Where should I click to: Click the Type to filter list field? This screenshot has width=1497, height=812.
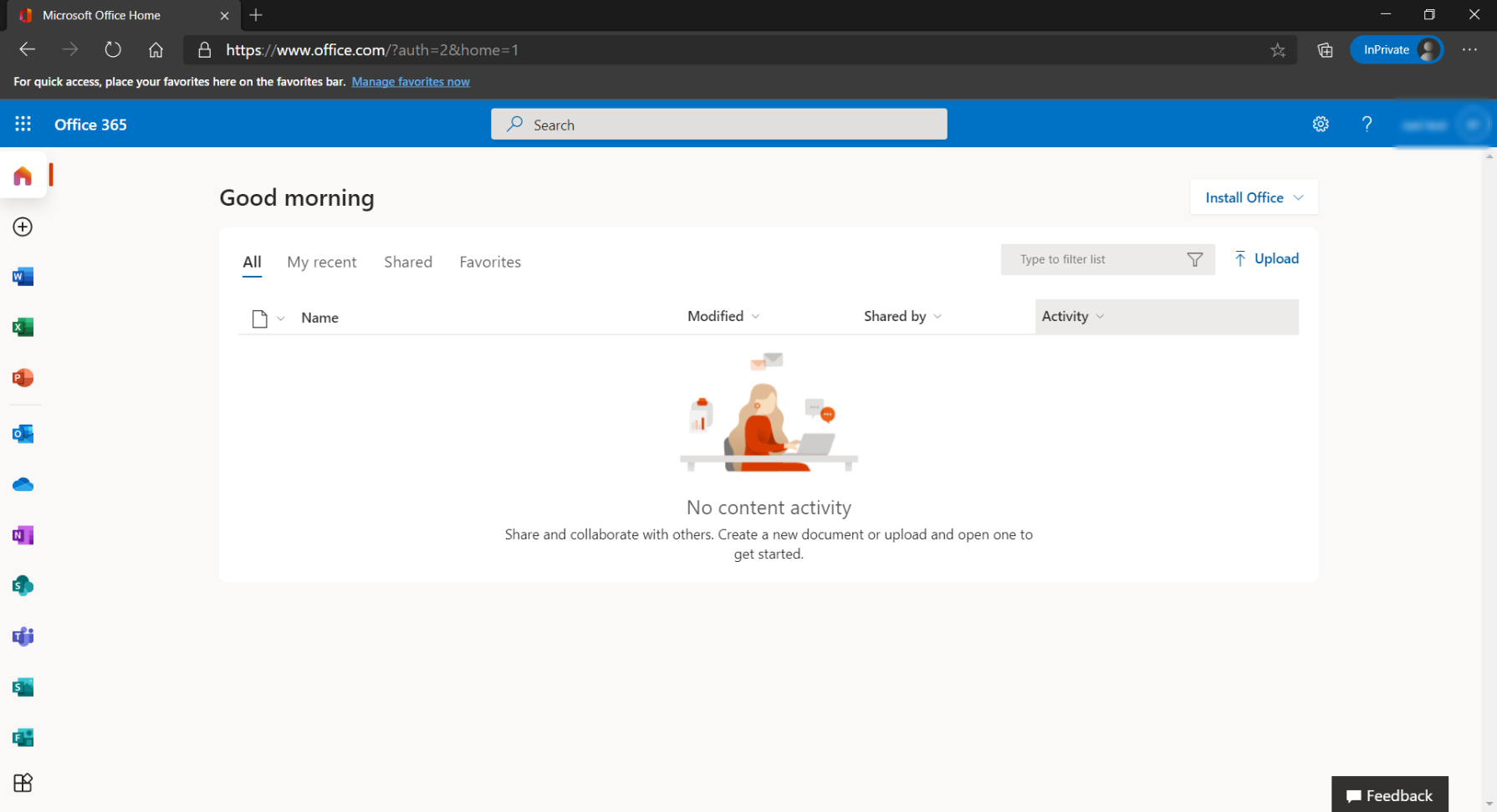click(x=1108, y=259)
